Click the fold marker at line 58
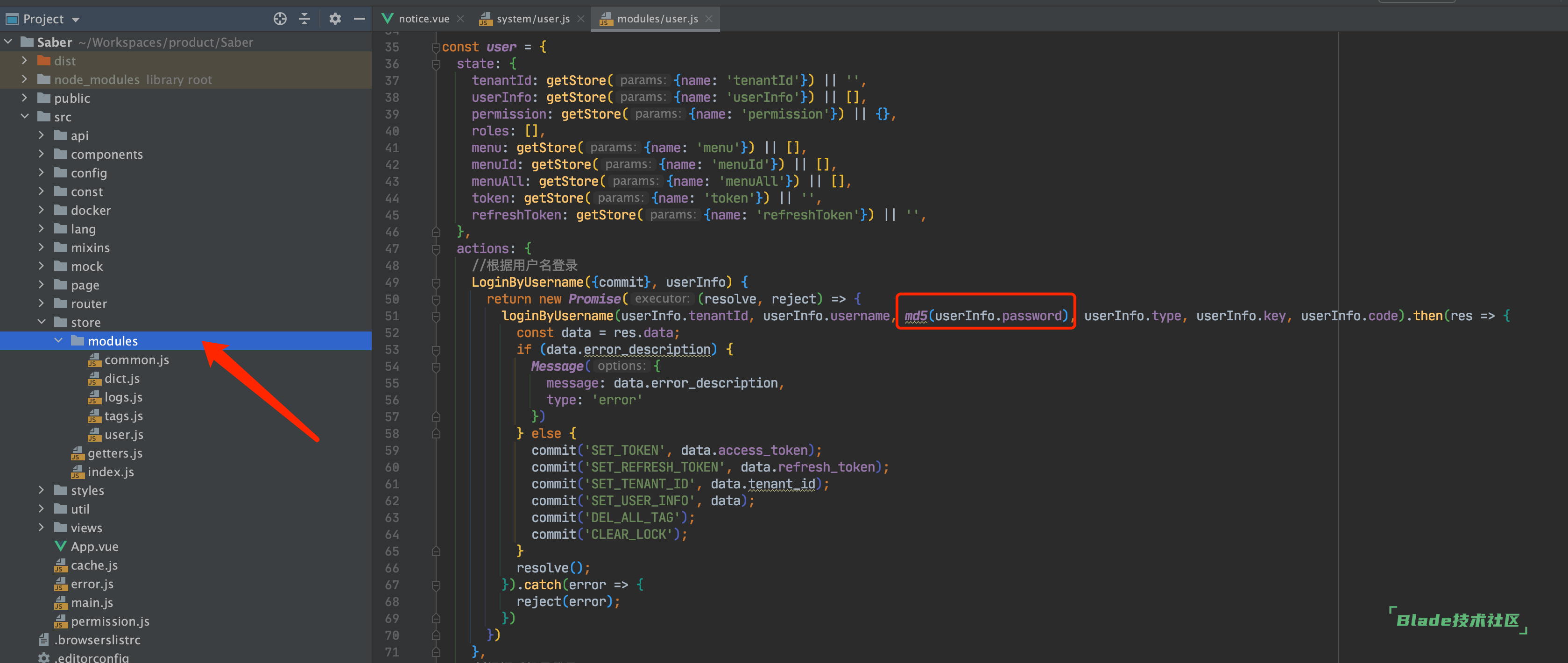 (x=436, y=433)
